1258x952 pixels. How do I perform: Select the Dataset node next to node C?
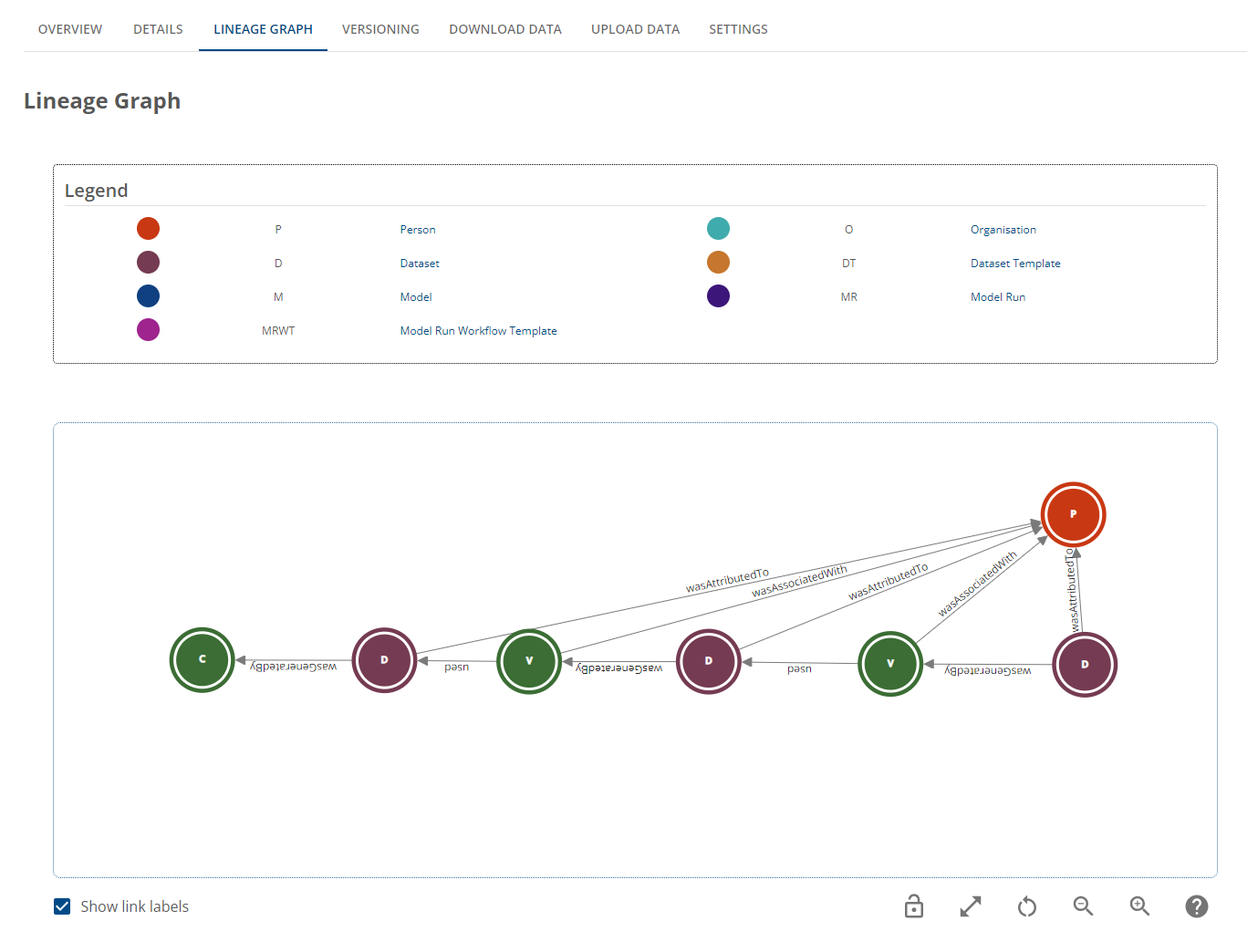pyautogui.click(x=384, y=660)
